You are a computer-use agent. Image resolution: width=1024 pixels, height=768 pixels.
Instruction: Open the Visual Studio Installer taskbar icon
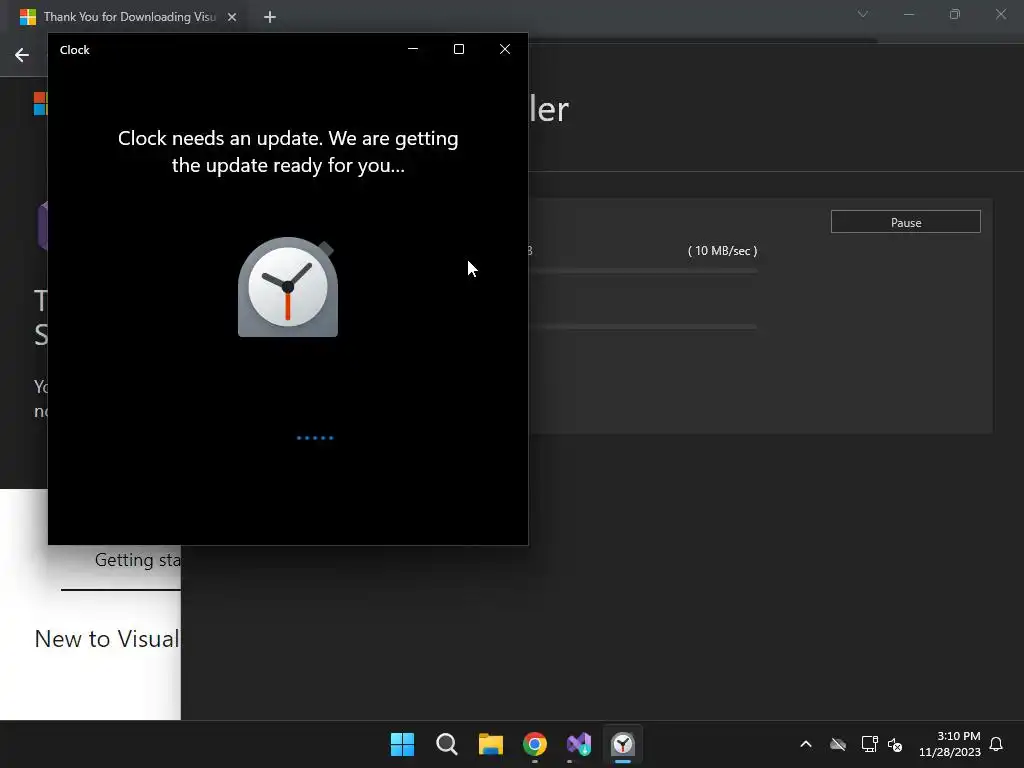[579, 744]
